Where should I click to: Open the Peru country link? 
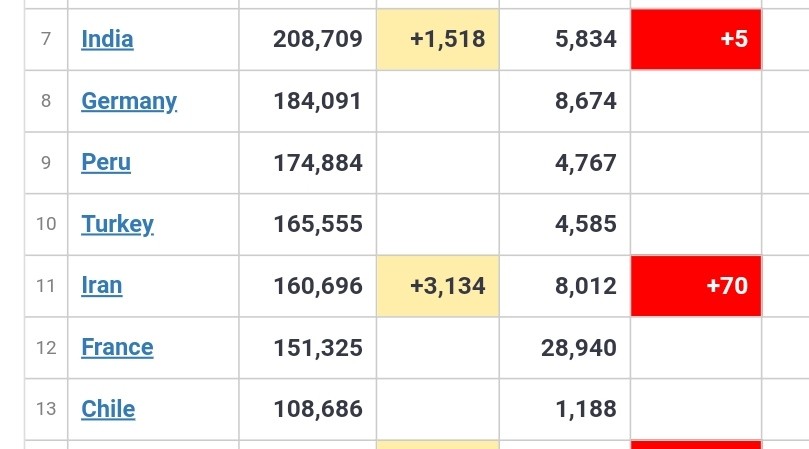coord(106,163)
